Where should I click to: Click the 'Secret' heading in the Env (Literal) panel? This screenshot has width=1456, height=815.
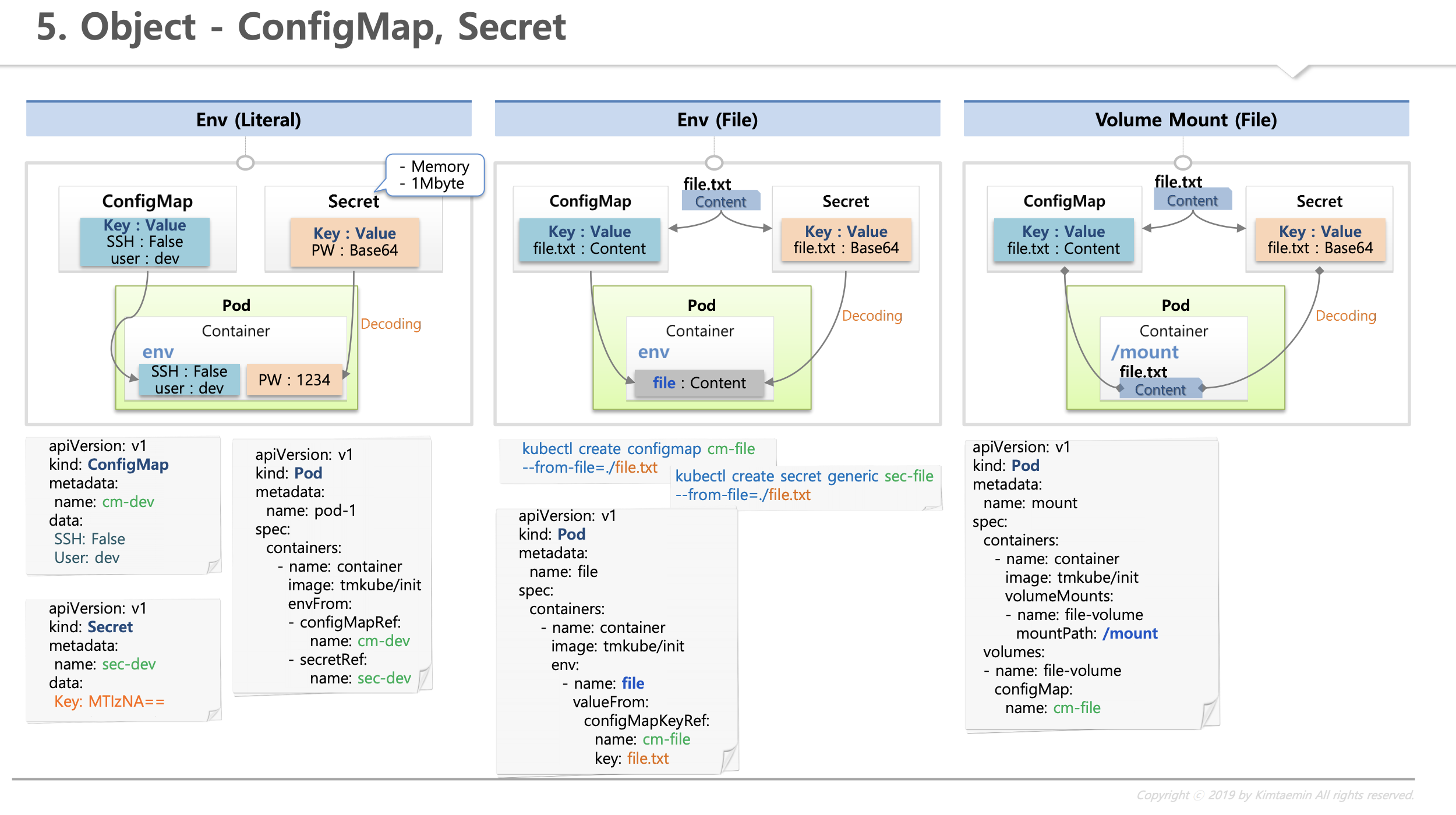[354, 201]
